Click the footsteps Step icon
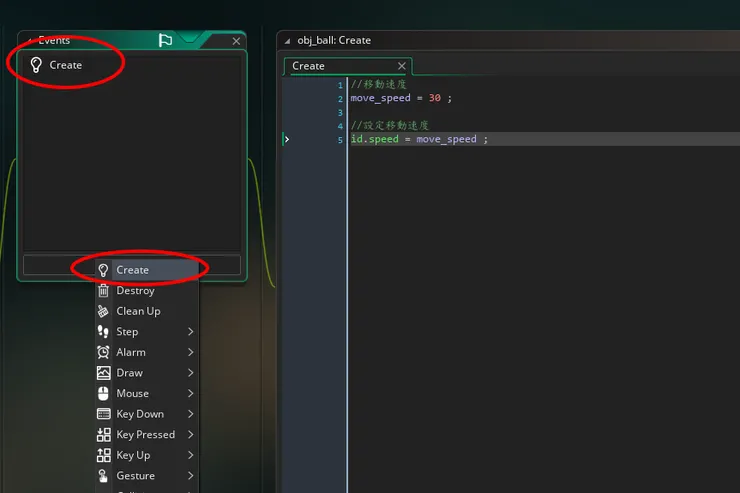Image resolution: width=740 pixels, height=493 pixels. 103,332
